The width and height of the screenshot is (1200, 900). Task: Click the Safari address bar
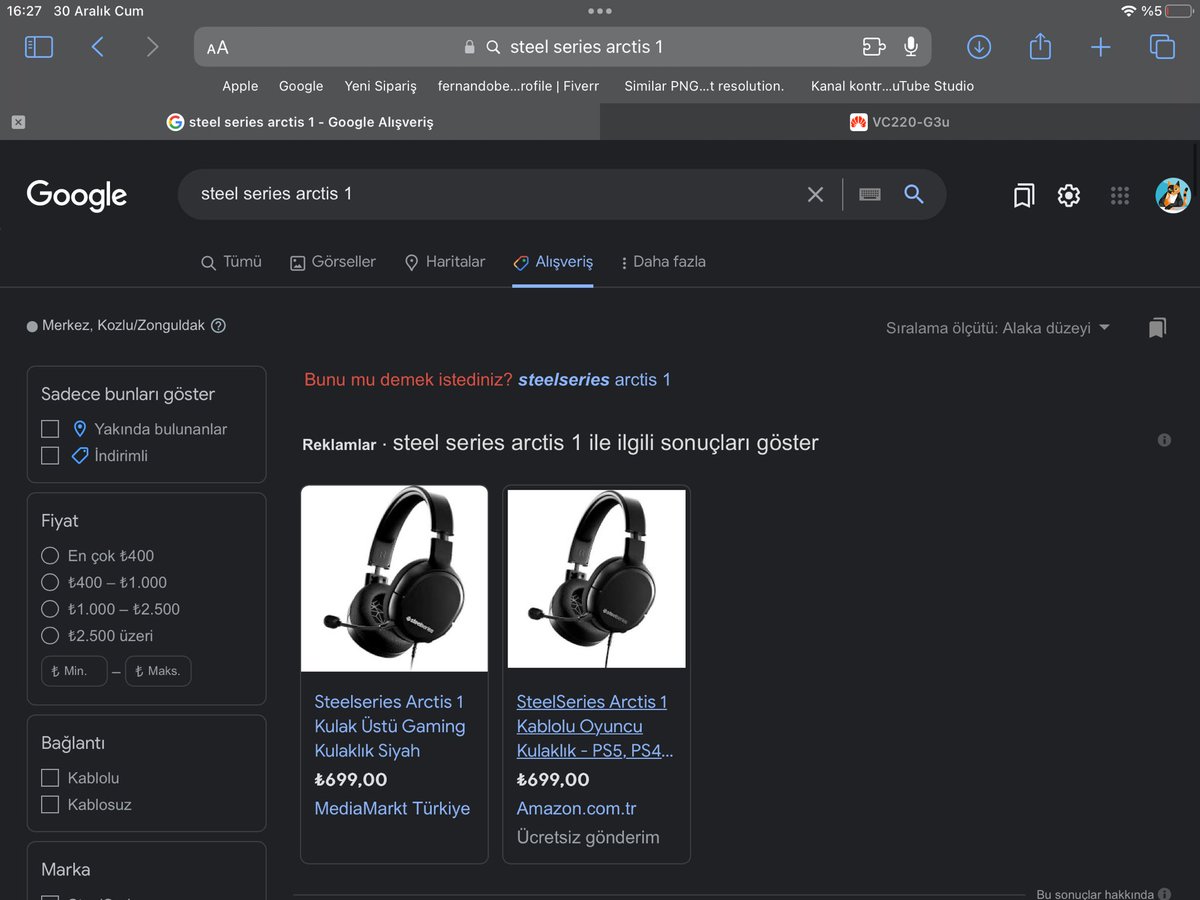[563, 47]
